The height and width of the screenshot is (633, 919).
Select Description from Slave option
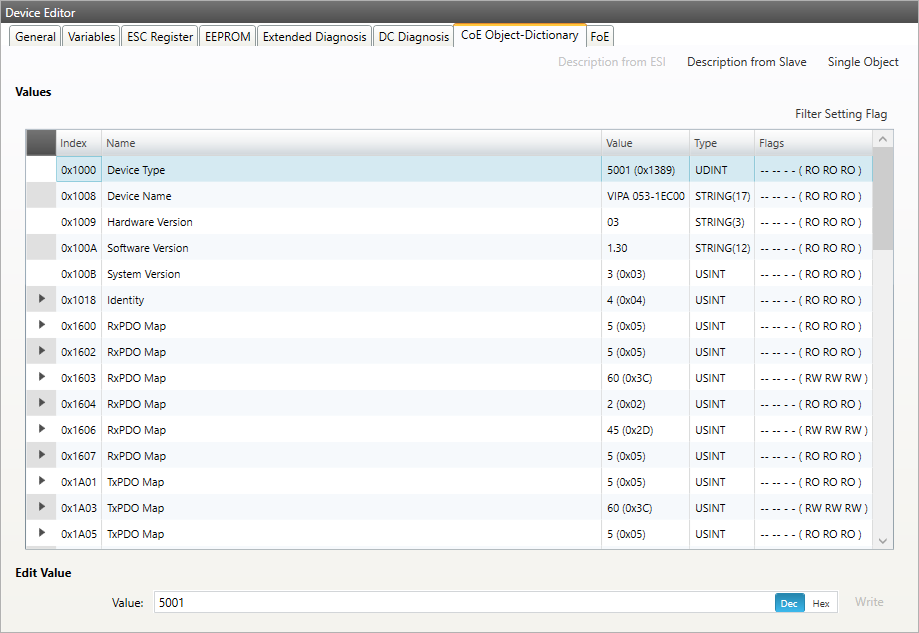(746, 62)
